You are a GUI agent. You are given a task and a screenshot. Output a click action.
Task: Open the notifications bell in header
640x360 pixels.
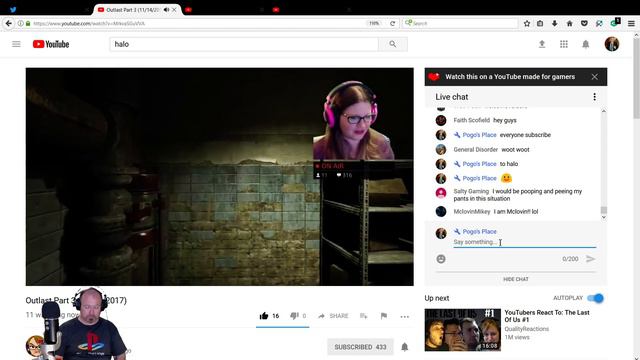(x=586, y=44)
